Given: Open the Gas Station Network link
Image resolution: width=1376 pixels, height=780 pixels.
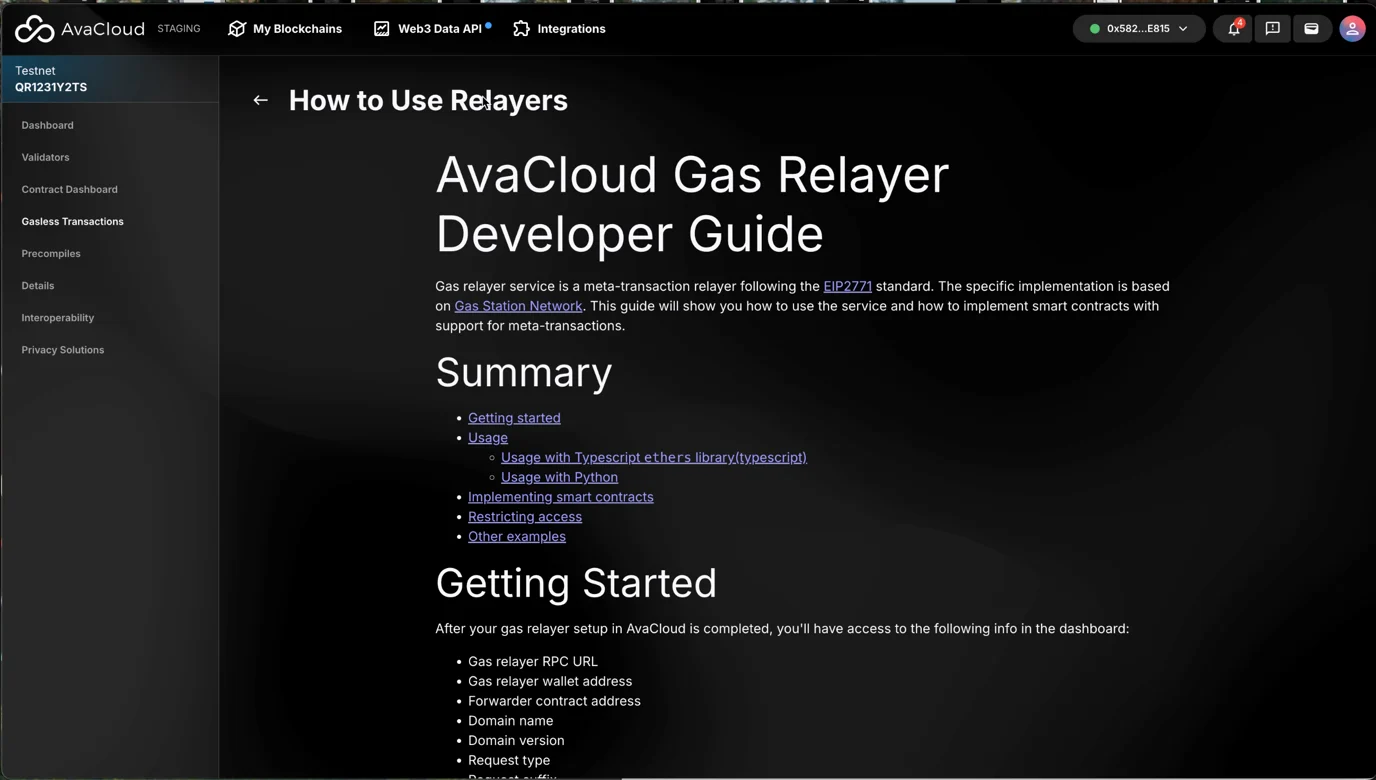Looking at the screenshot, I should tap(518, 306).
